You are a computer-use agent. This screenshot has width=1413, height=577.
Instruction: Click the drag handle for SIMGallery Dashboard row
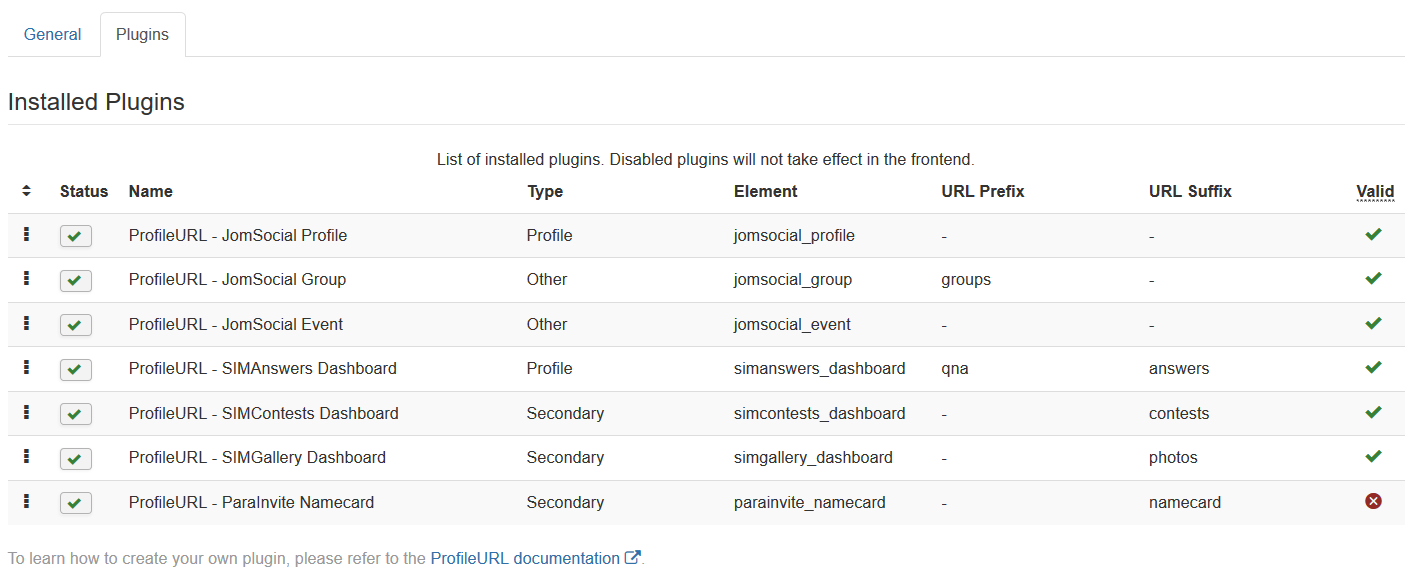(26, 457)
